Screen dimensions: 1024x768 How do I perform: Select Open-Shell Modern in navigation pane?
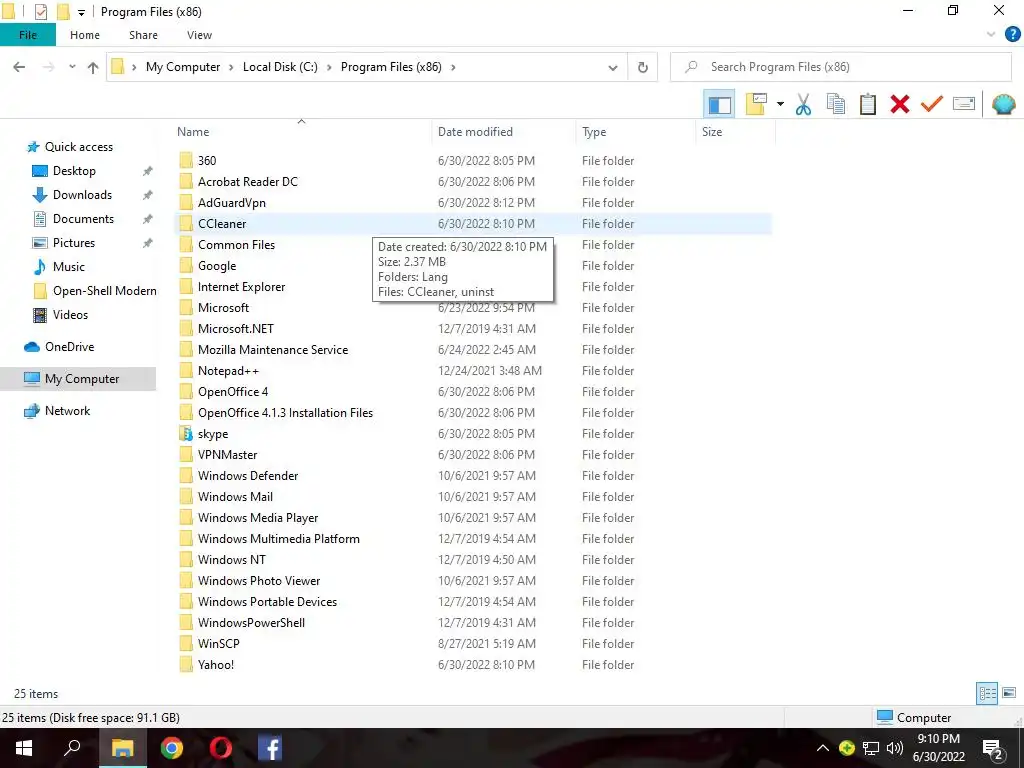click(104, 291)
